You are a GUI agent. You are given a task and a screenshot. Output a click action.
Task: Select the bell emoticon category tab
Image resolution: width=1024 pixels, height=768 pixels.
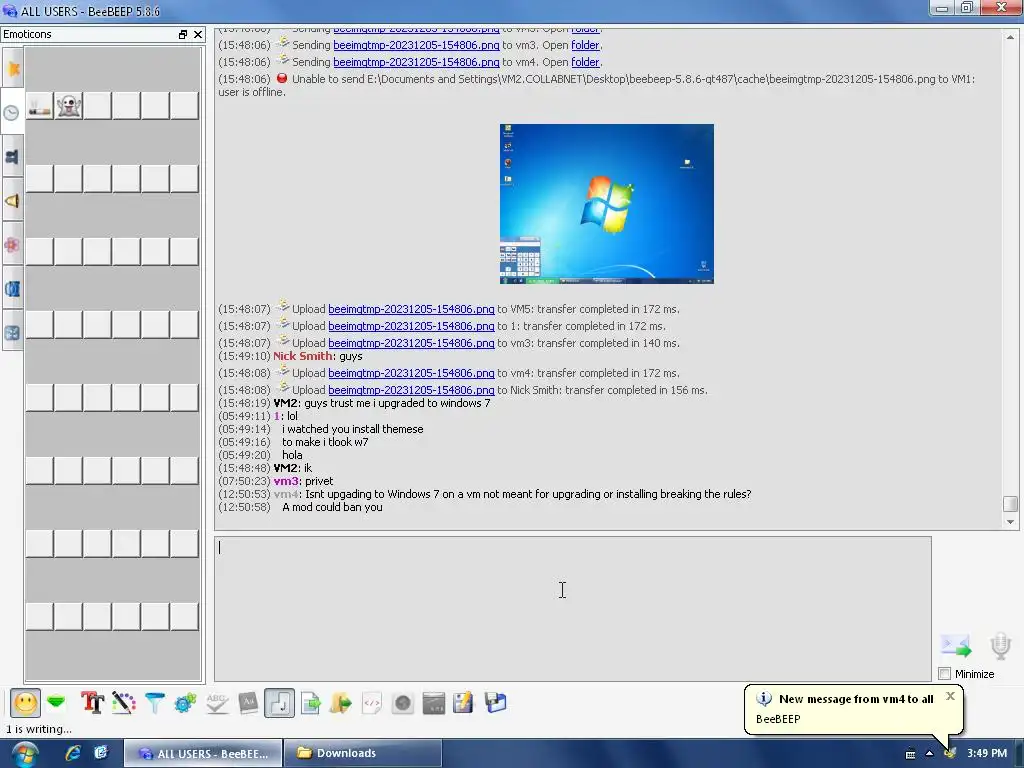click(12, 201)
